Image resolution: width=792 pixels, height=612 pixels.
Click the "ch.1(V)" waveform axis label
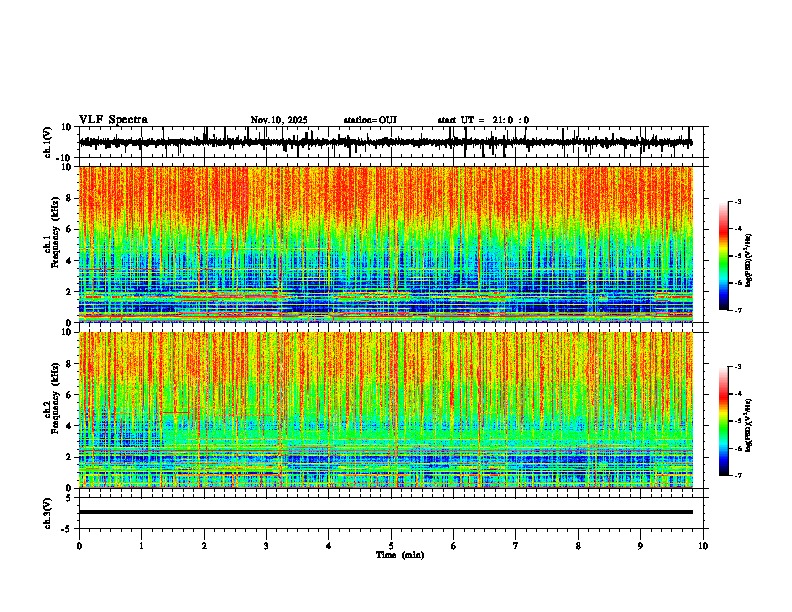pyautogui.click(x=48, y=142)
